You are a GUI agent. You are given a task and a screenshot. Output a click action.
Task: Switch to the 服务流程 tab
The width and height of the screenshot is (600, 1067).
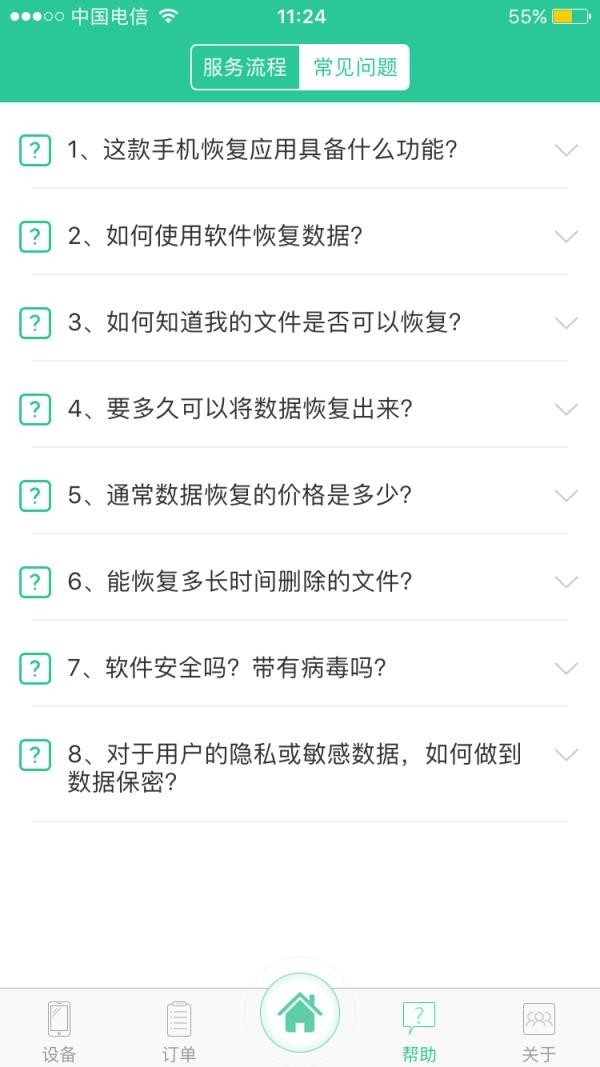[x=245, y=68]
